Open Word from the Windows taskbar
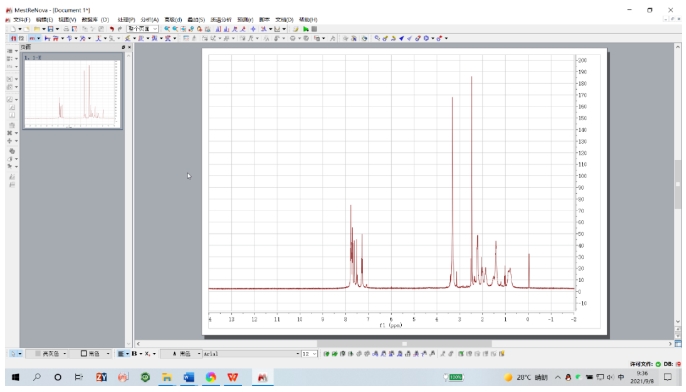Image resolution: width=686 pixels, height=392 pixels. coord(189,377)
